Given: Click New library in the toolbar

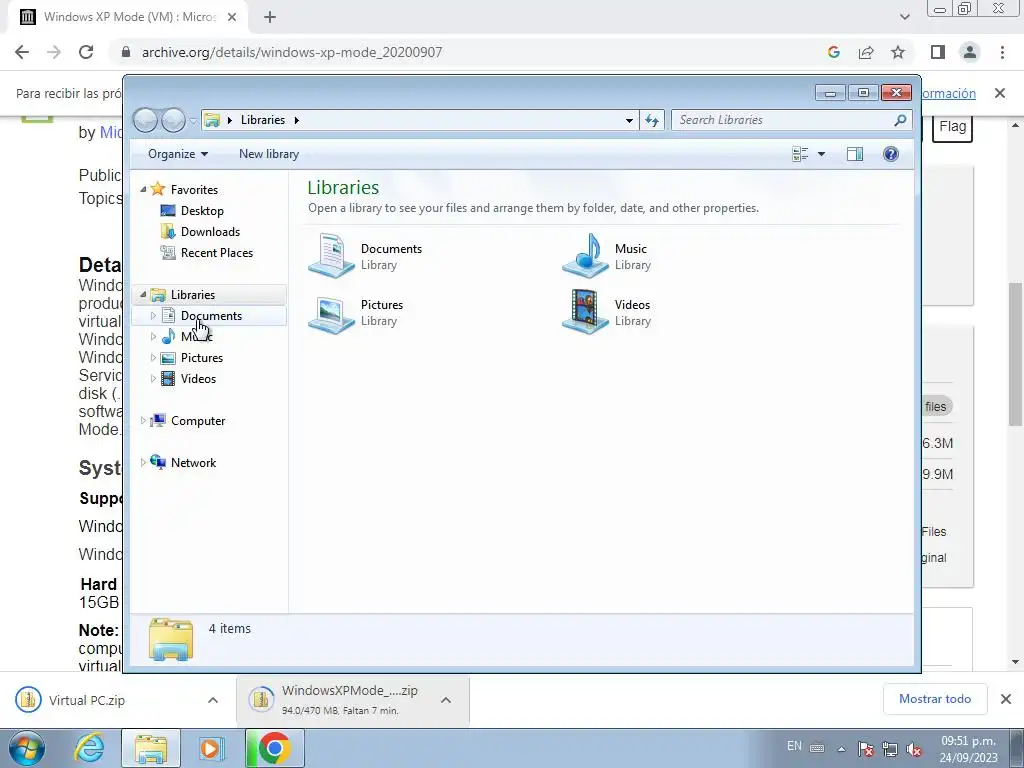Looking at the screenshot, I should [268, 154].
